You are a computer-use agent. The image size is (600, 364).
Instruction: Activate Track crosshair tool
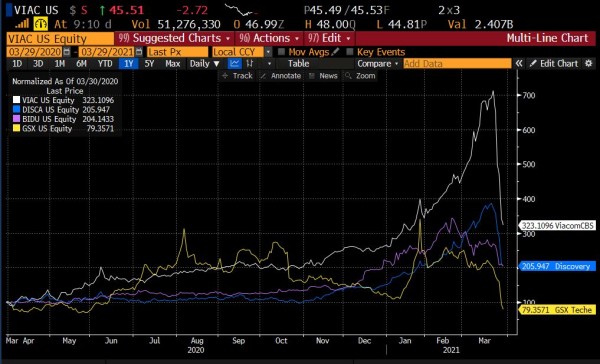click(237, 76)
